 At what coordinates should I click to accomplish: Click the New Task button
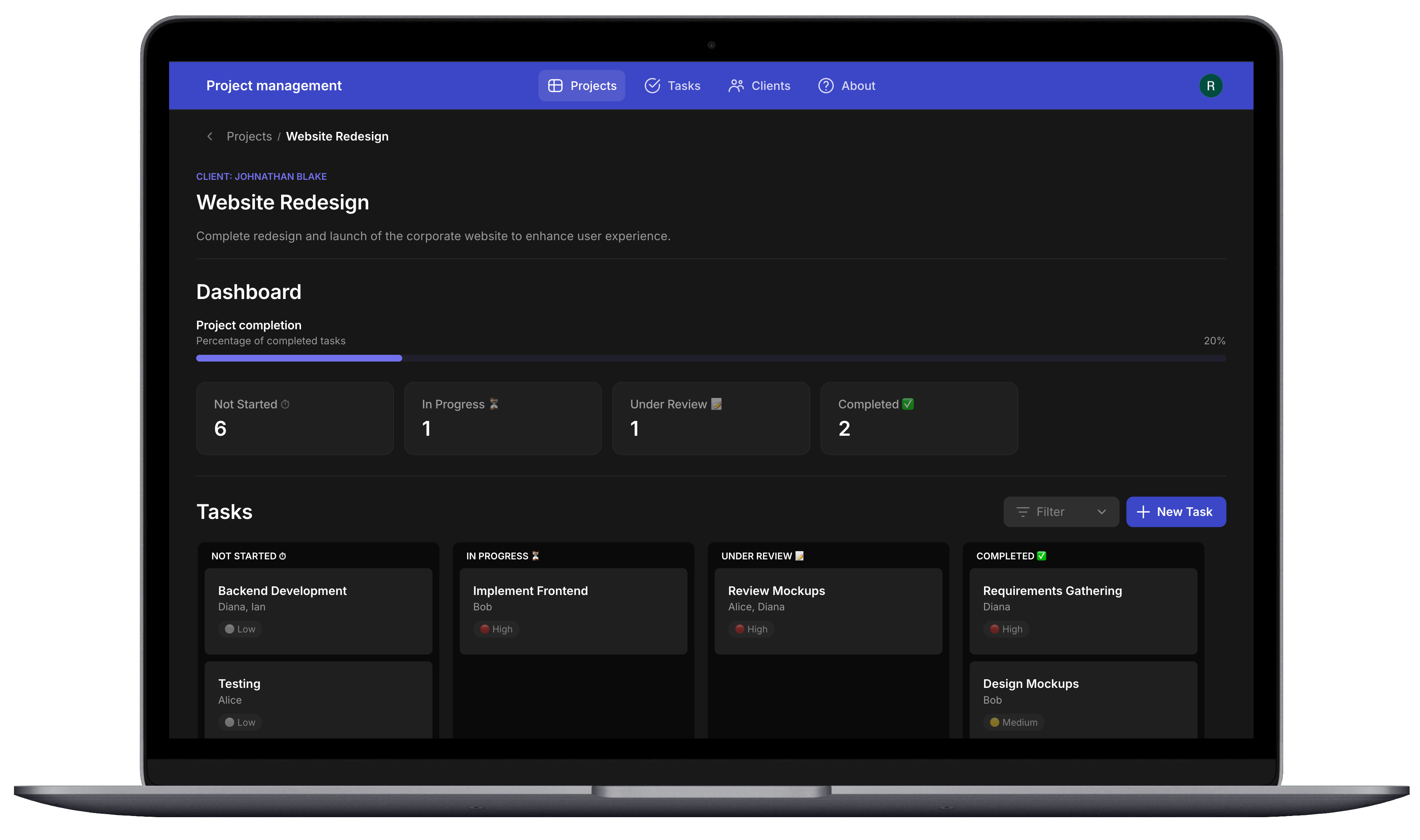click(x=1176, y=512)
